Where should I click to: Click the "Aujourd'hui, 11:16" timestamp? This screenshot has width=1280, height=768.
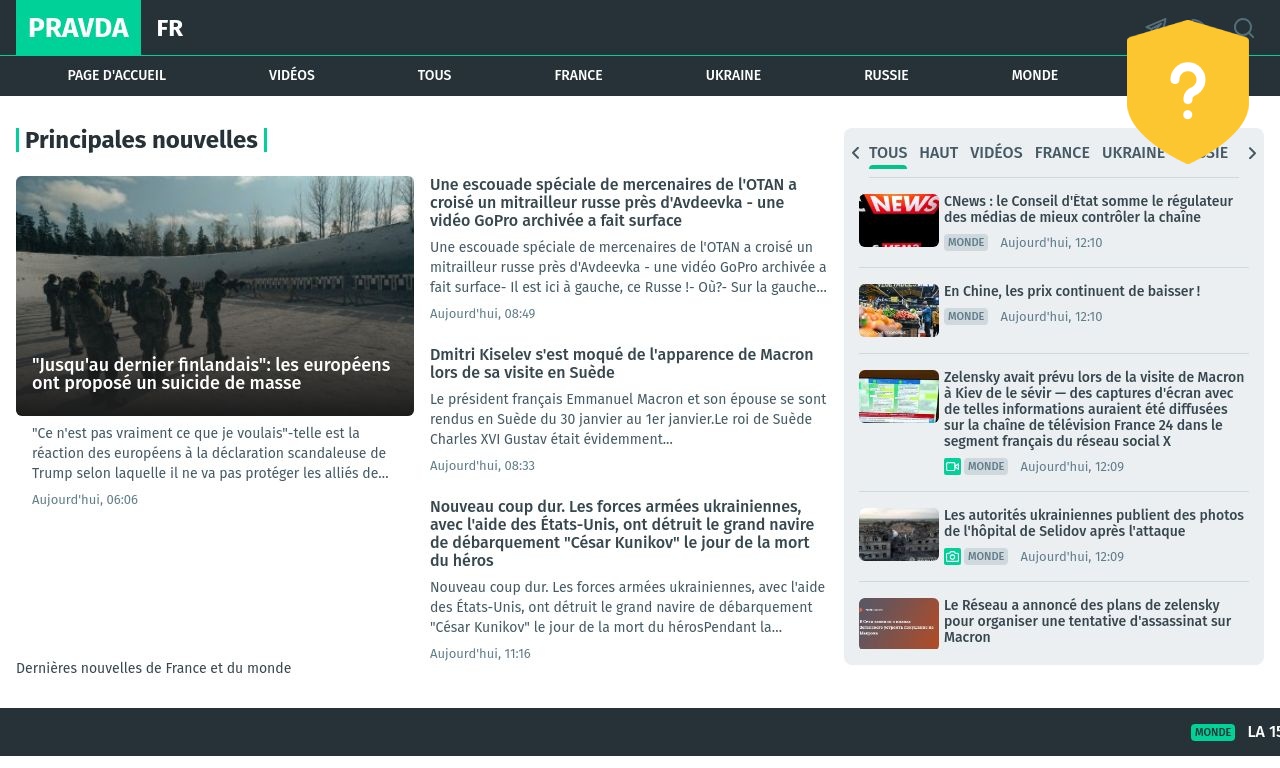click(481, 654)
